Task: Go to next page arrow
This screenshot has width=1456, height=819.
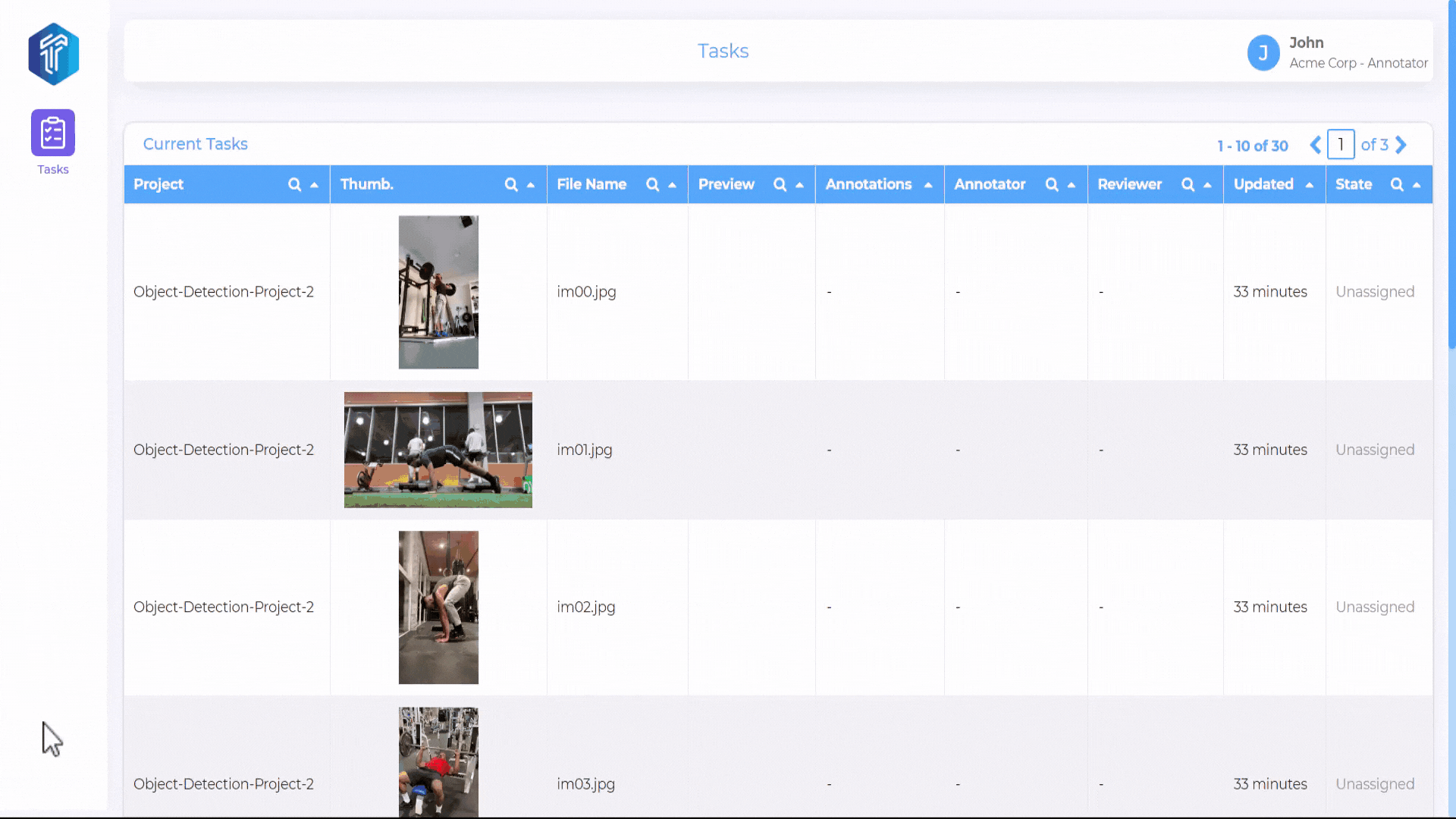Action: 1401,145
